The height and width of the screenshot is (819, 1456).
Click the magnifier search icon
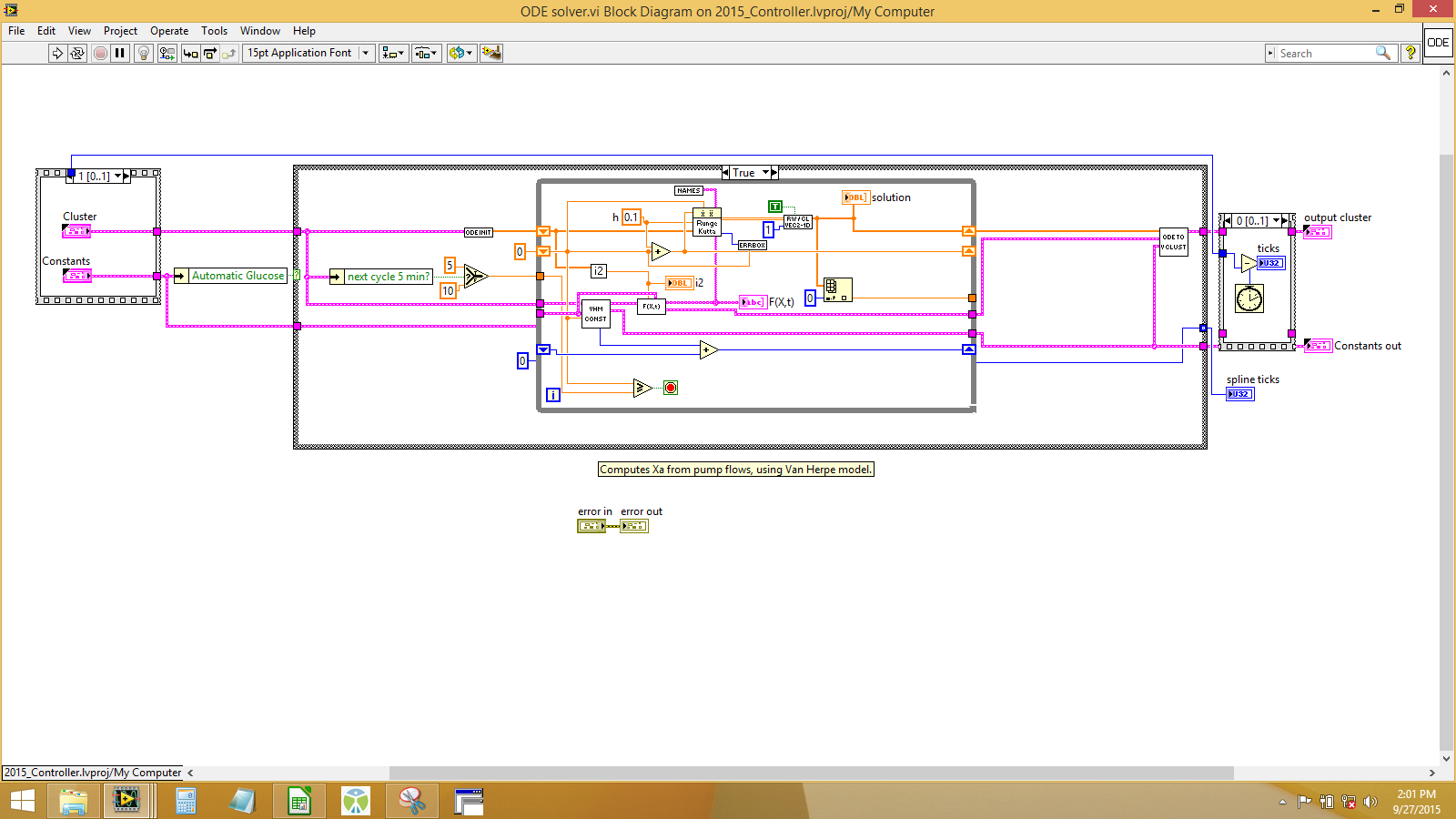tap(1382, 53)
